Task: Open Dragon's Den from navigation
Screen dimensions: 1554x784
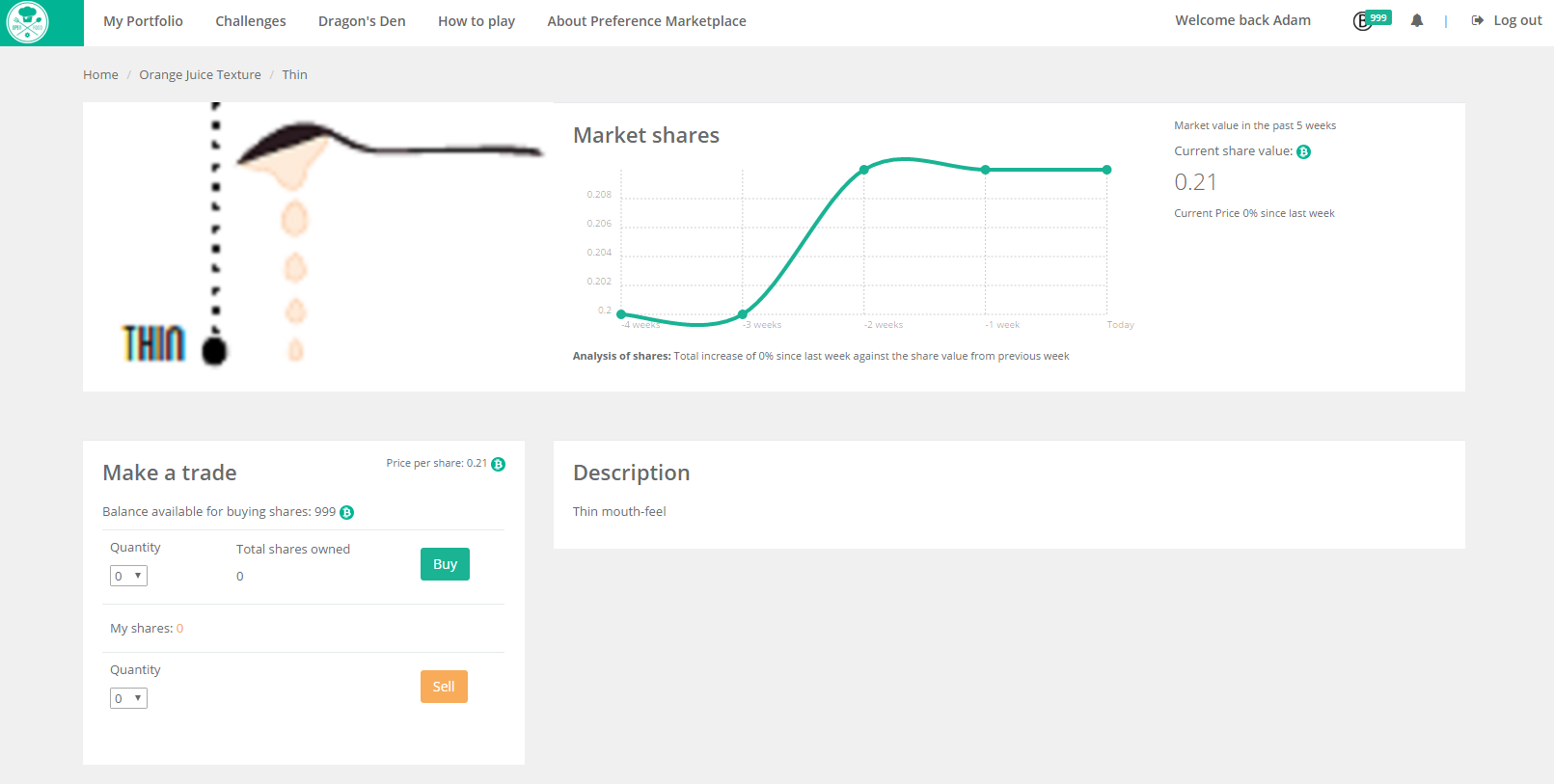Action: (x=362, y=21)
